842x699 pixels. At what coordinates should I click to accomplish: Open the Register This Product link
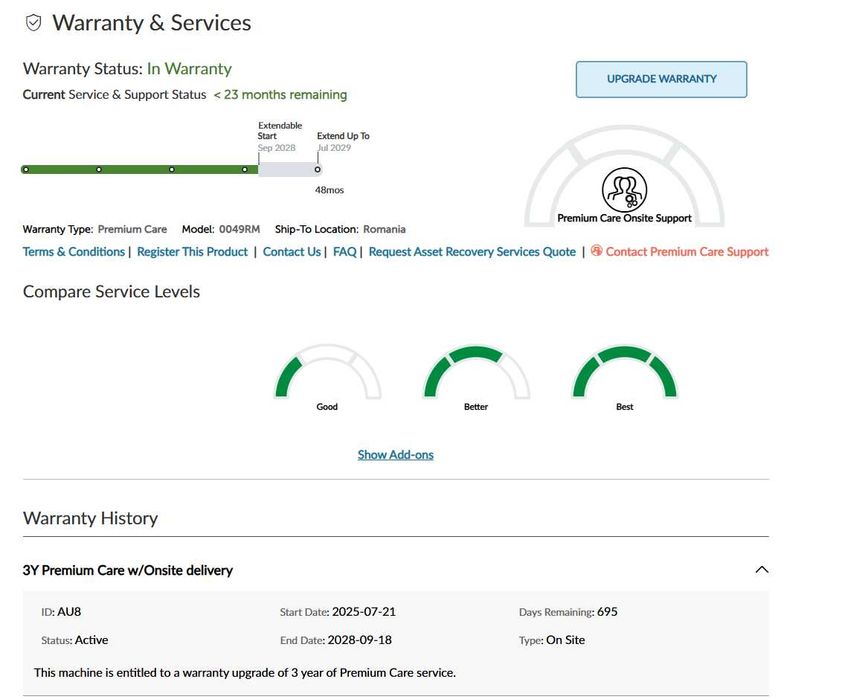point(192,252)
